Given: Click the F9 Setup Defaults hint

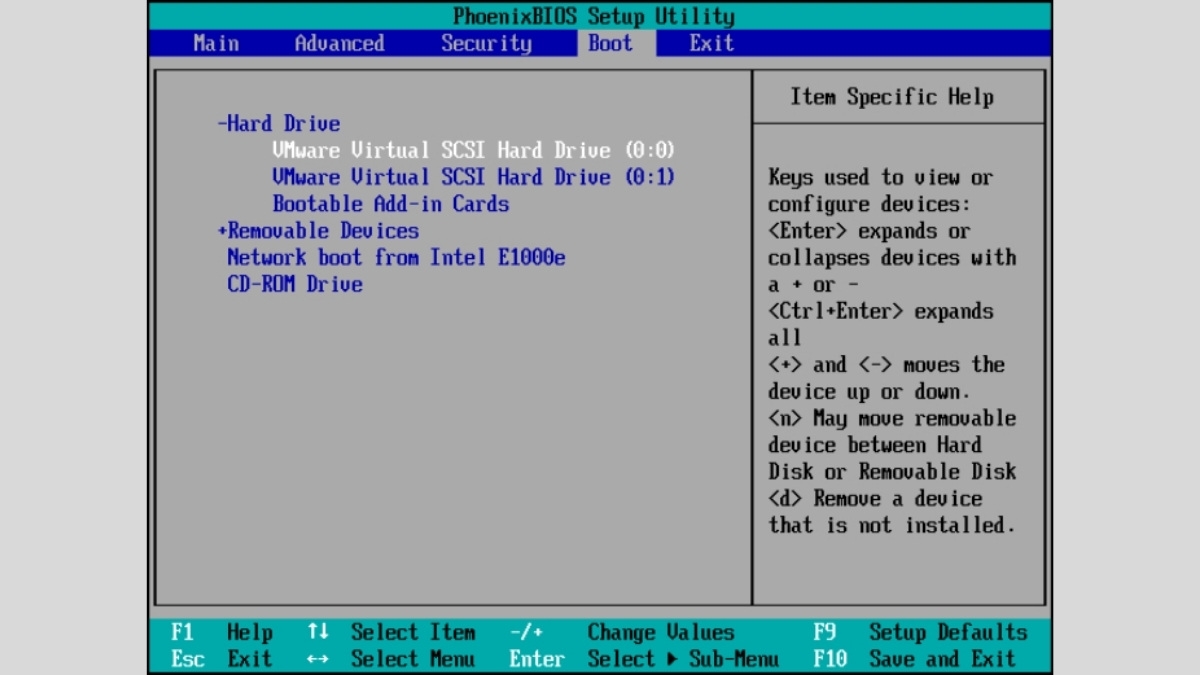Looking at the screenshot, I should pos(921,633).
